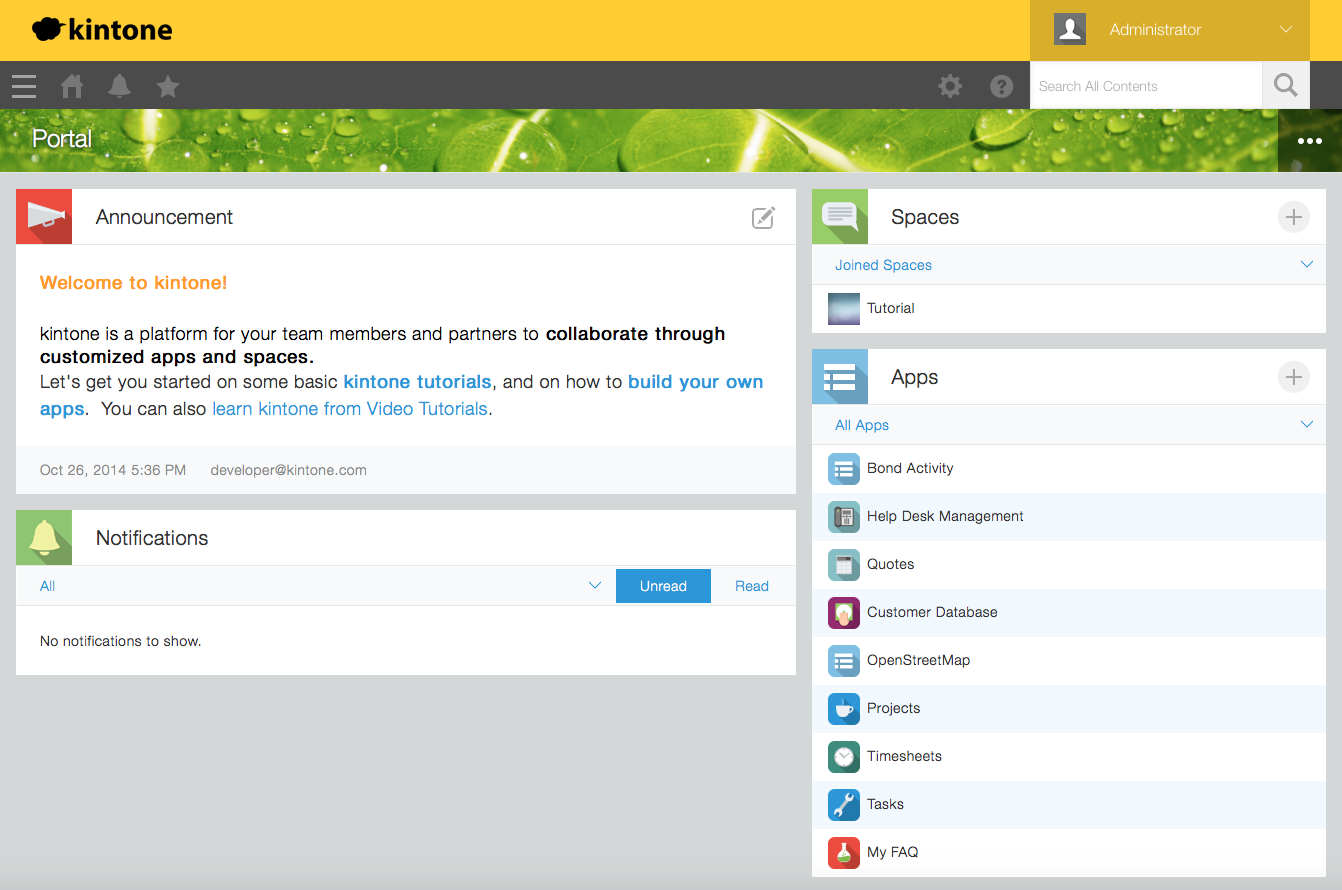Expand the All Apps filter dropdown
The width and height of the screenshot is (1342, 890).
[x=1306, y=425]
